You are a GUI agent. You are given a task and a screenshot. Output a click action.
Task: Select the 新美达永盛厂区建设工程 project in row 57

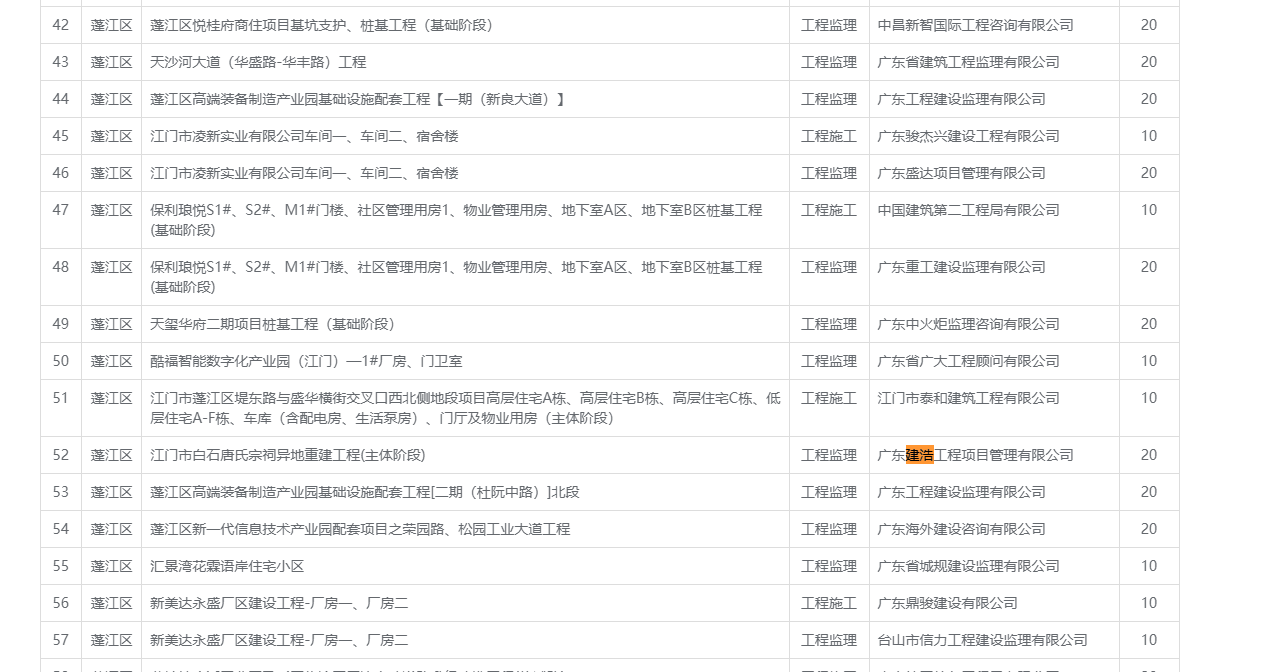279,640
